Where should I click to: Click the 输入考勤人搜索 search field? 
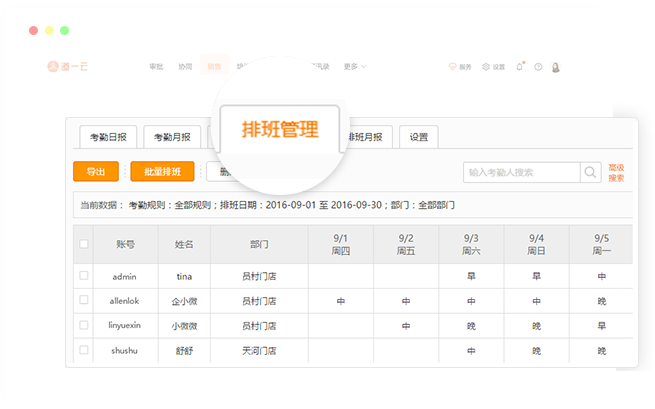click(520, 172)
